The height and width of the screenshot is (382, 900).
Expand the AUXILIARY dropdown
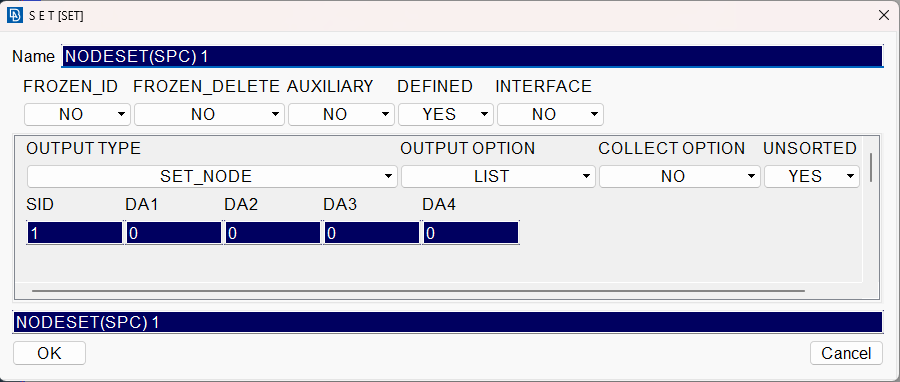tap(342, 114)
